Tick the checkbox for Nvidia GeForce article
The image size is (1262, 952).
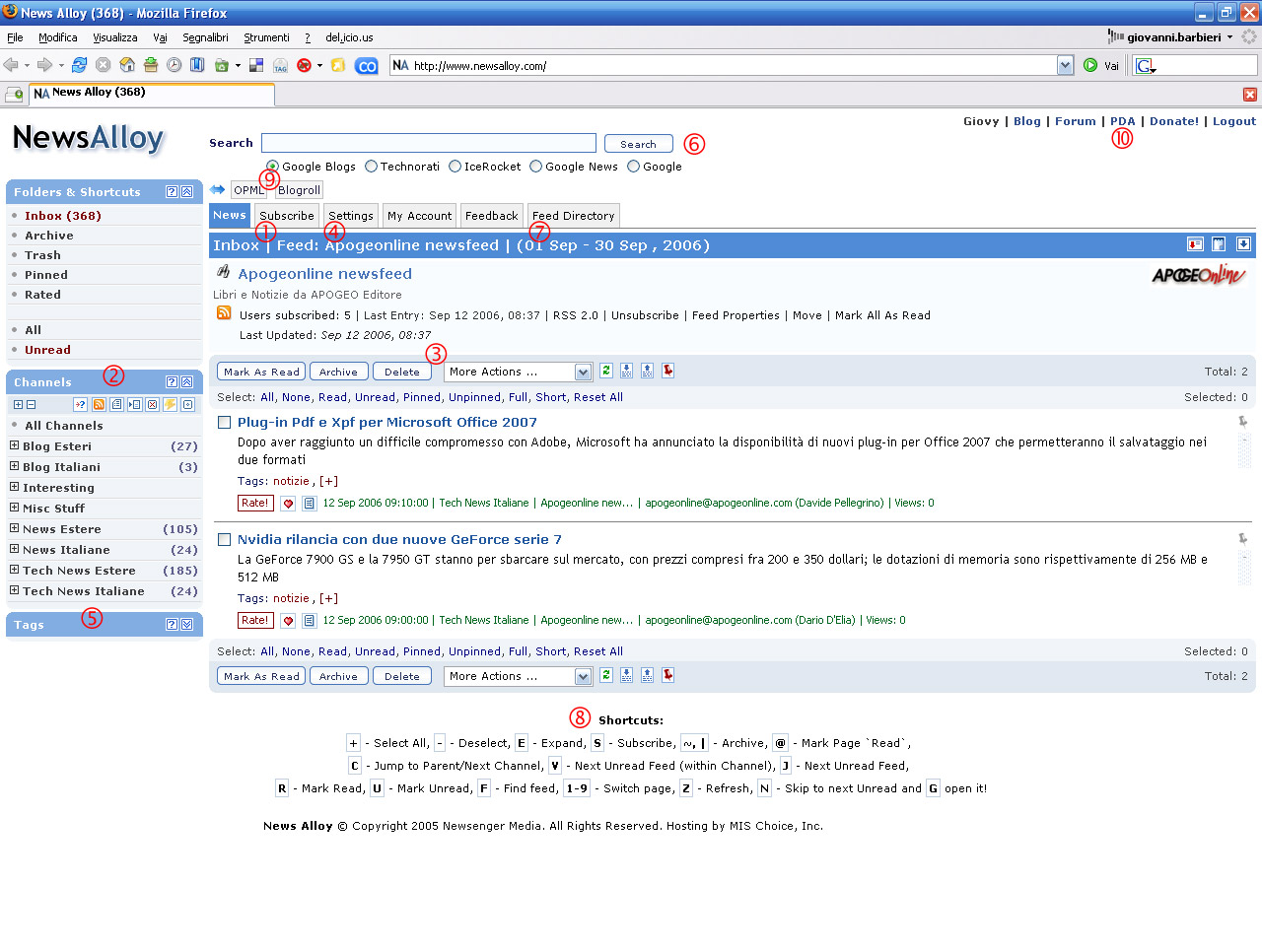point(224,540)
